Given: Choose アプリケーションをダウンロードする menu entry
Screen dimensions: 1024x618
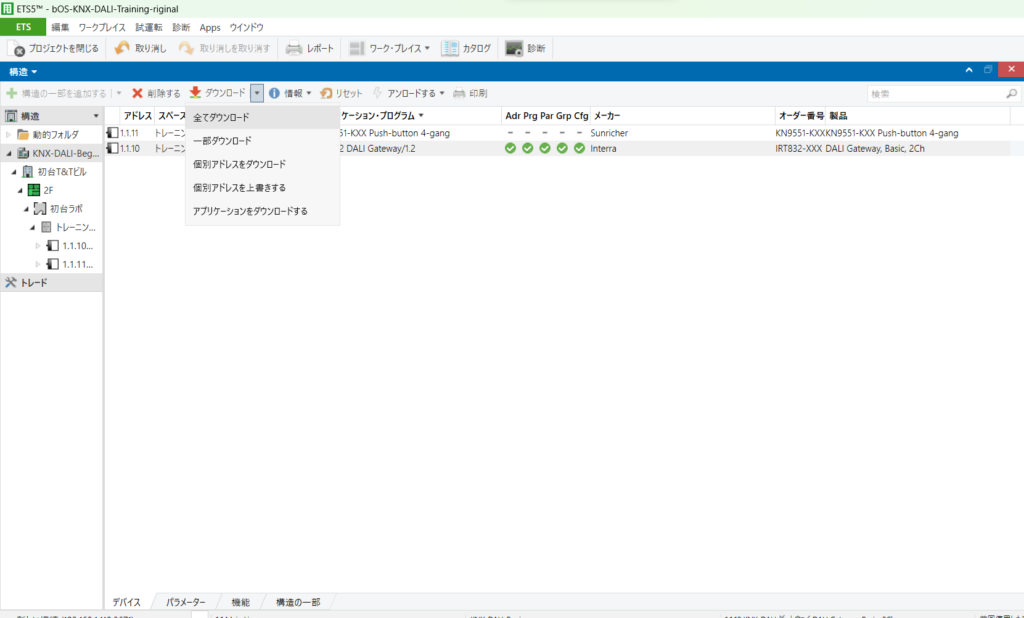Looking at the screenshot, I should tap(250, 211).
